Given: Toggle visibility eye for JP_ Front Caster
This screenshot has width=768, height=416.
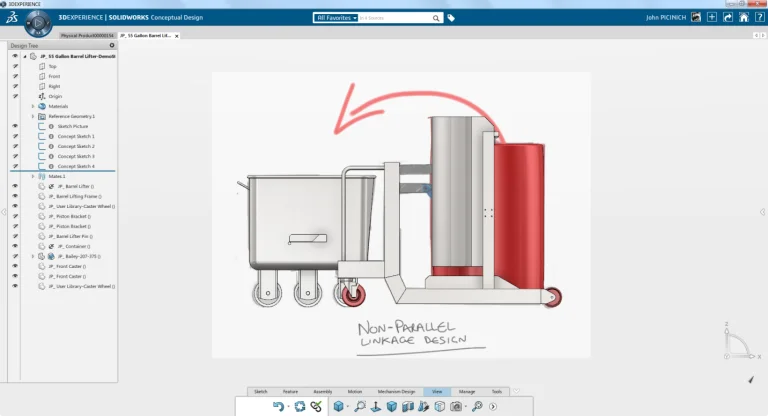Looking at the screenshot, I should (x=15, y=266).
